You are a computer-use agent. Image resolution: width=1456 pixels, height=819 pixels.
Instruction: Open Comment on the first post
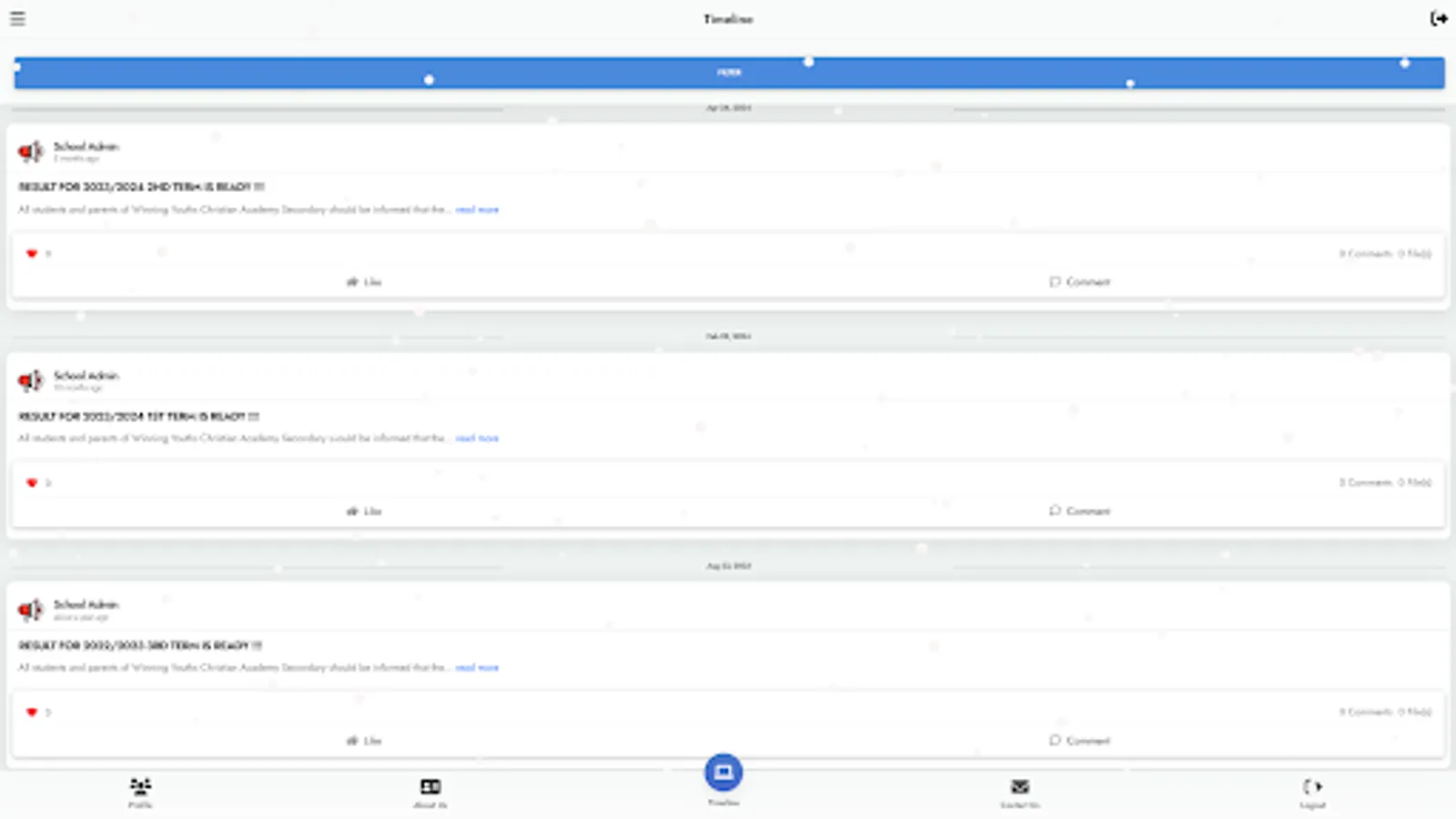1081,281
